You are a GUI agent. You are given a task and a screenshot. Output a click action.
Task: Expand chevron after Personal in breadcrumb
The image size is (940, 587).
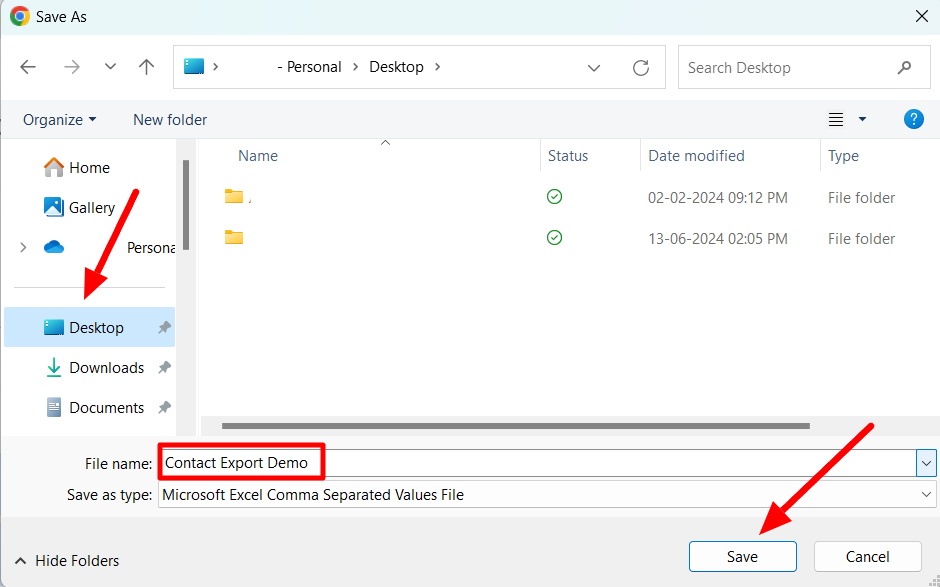[355, 67]
